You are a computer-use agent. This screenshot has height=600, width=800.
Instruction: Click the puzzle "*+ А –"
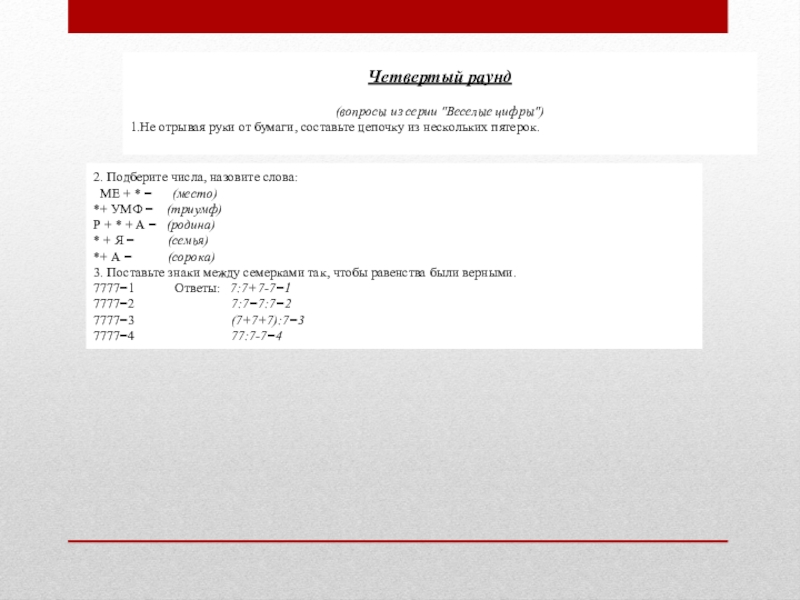[x=112, y=257]
